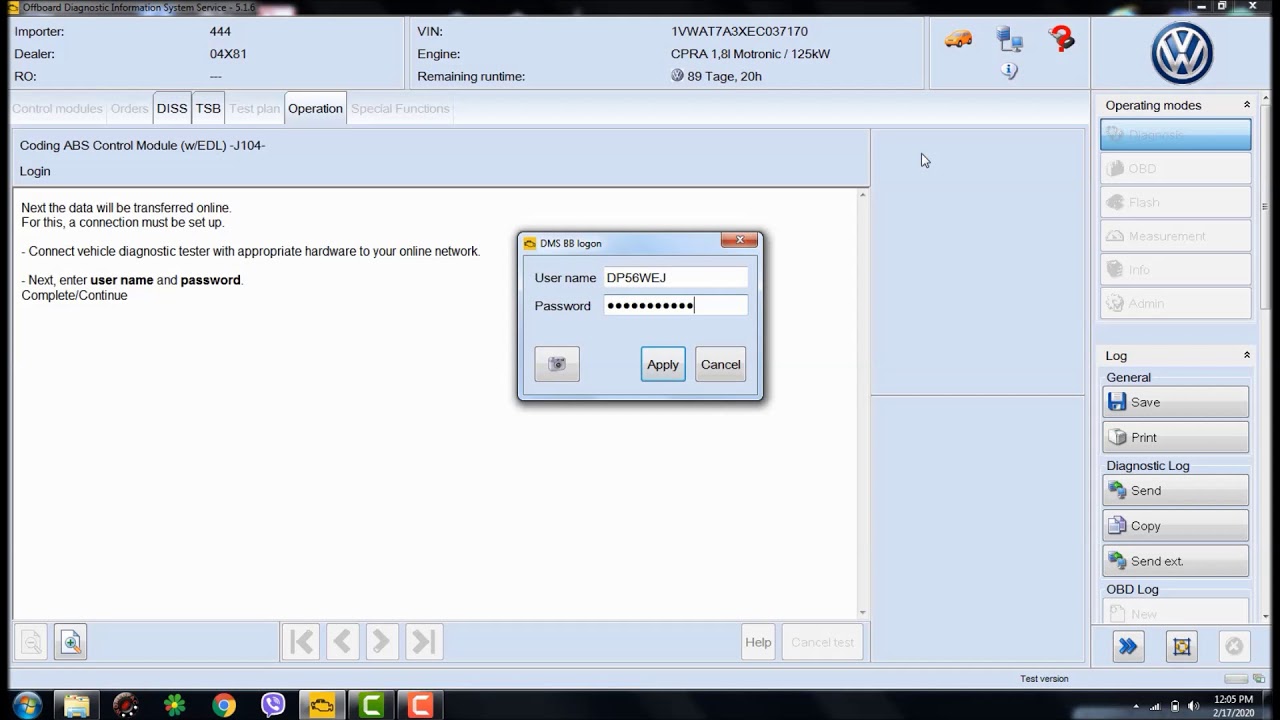Click the orange car vehicle icon
Screen dimensions: 1280x720
point(958,40)
